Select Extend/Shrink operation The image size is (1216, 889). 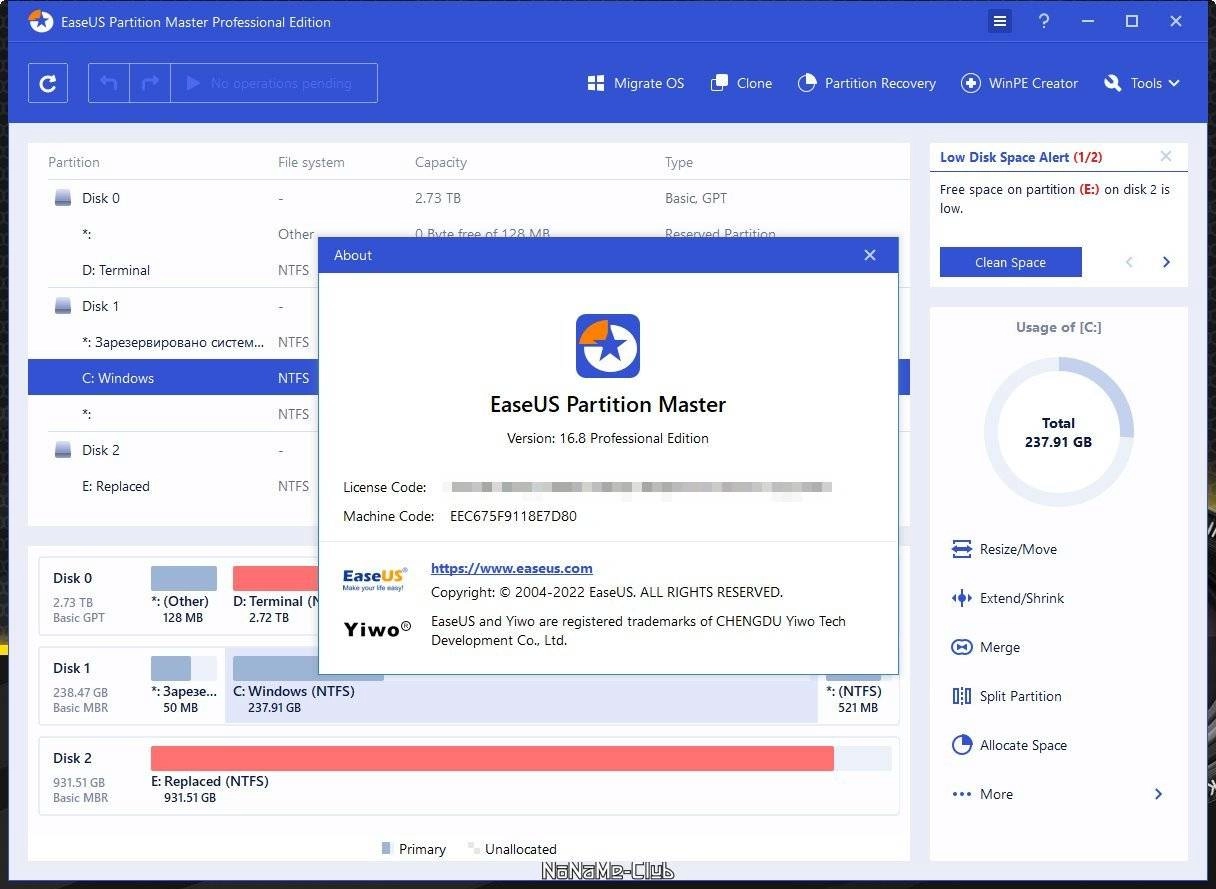[1008, 598]
